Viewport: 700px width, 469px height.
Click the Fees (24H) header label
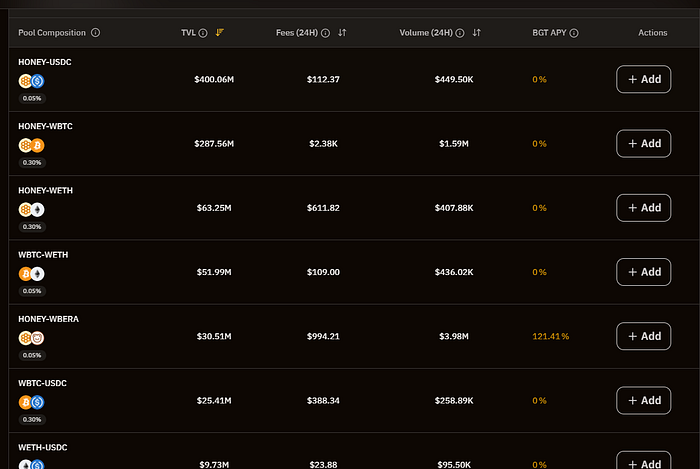tap(297, 33)
